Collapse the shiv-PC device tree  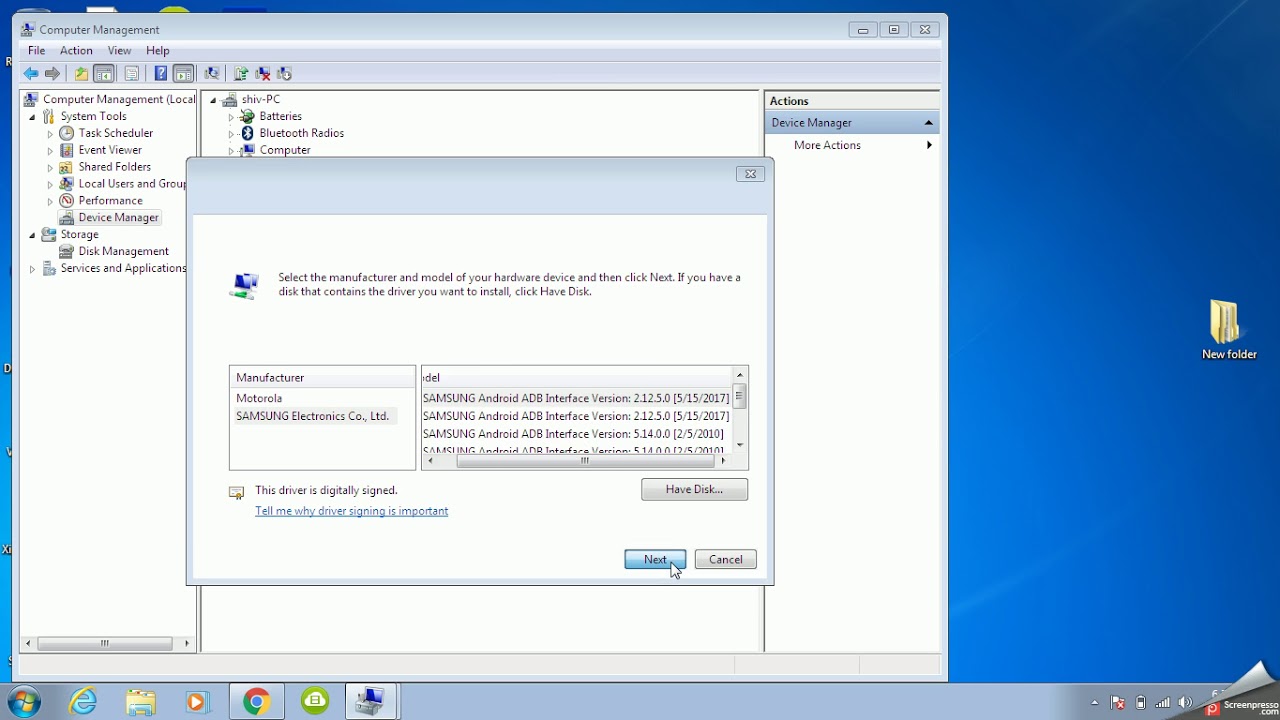click(213, 100)
